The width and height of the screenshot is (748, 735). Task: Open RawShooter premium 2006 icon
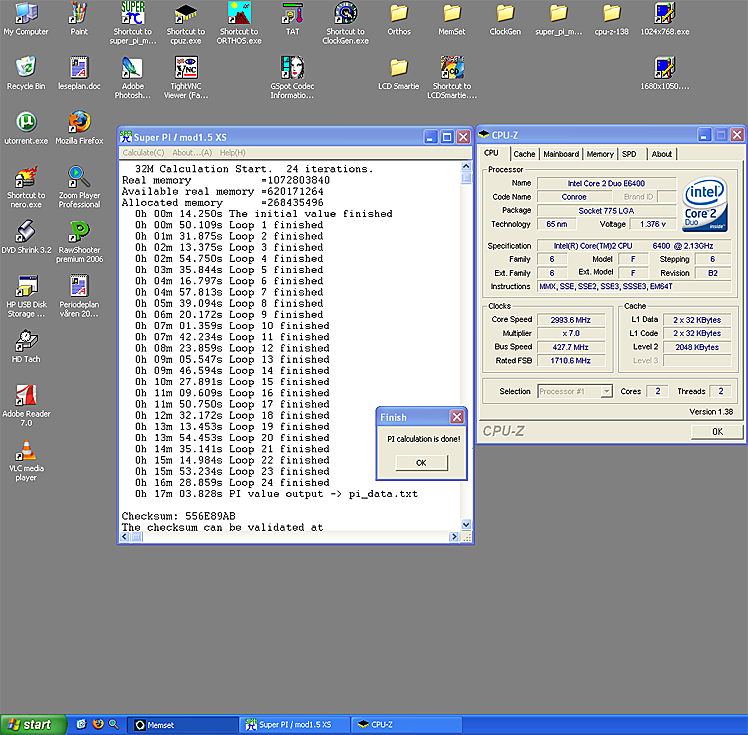click(x=79, y=241)
